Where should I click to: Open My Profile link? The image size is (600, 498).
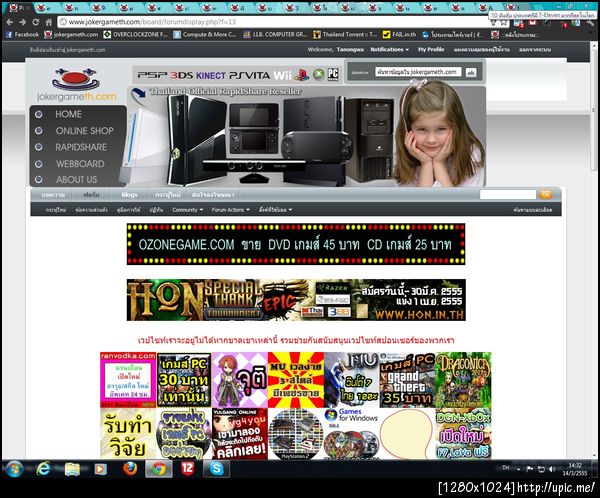coord(431,49)
